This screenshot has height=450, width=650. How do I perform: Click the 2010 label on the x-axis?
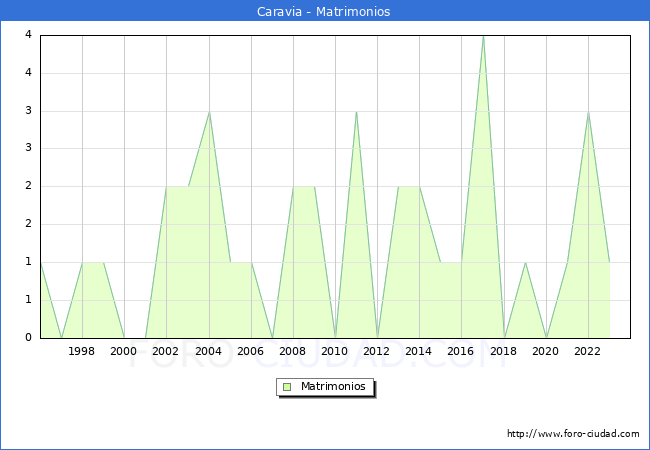[x=334, y=351]
